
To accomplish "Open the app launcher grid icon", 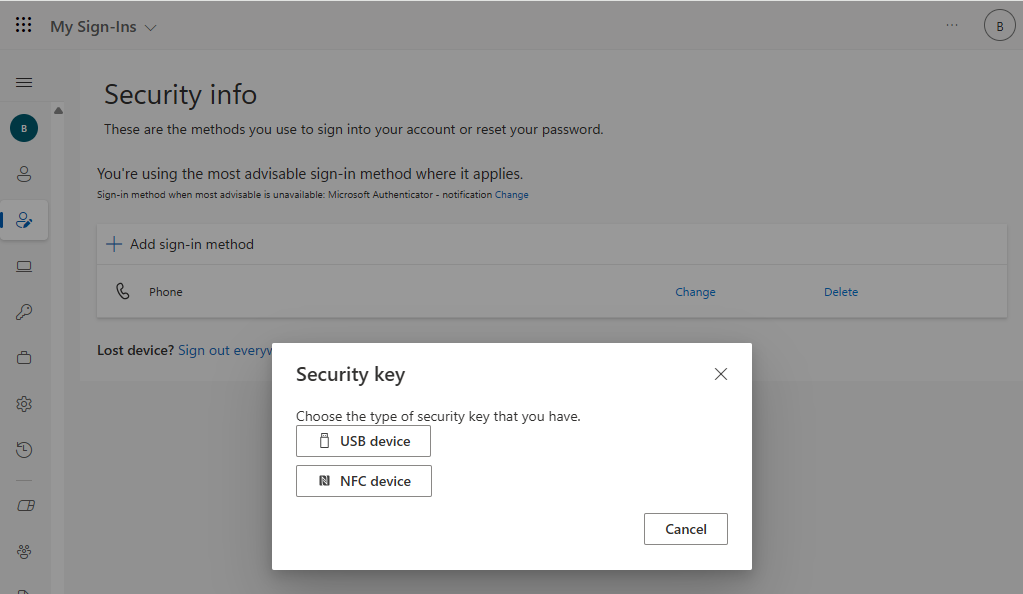I will coord(24,26).
